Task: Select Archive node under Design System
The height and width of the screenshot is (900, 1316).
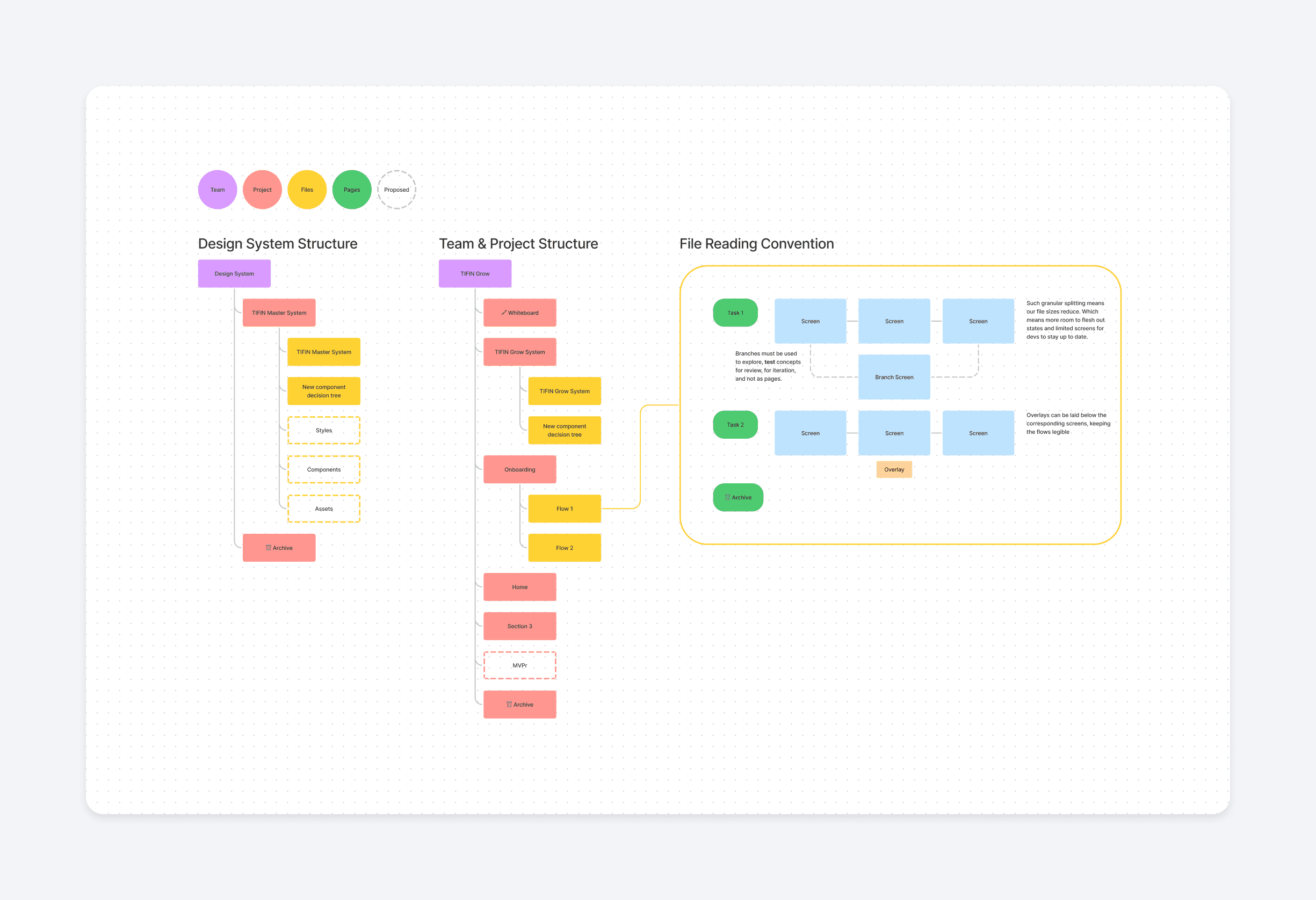Action: 279,547
